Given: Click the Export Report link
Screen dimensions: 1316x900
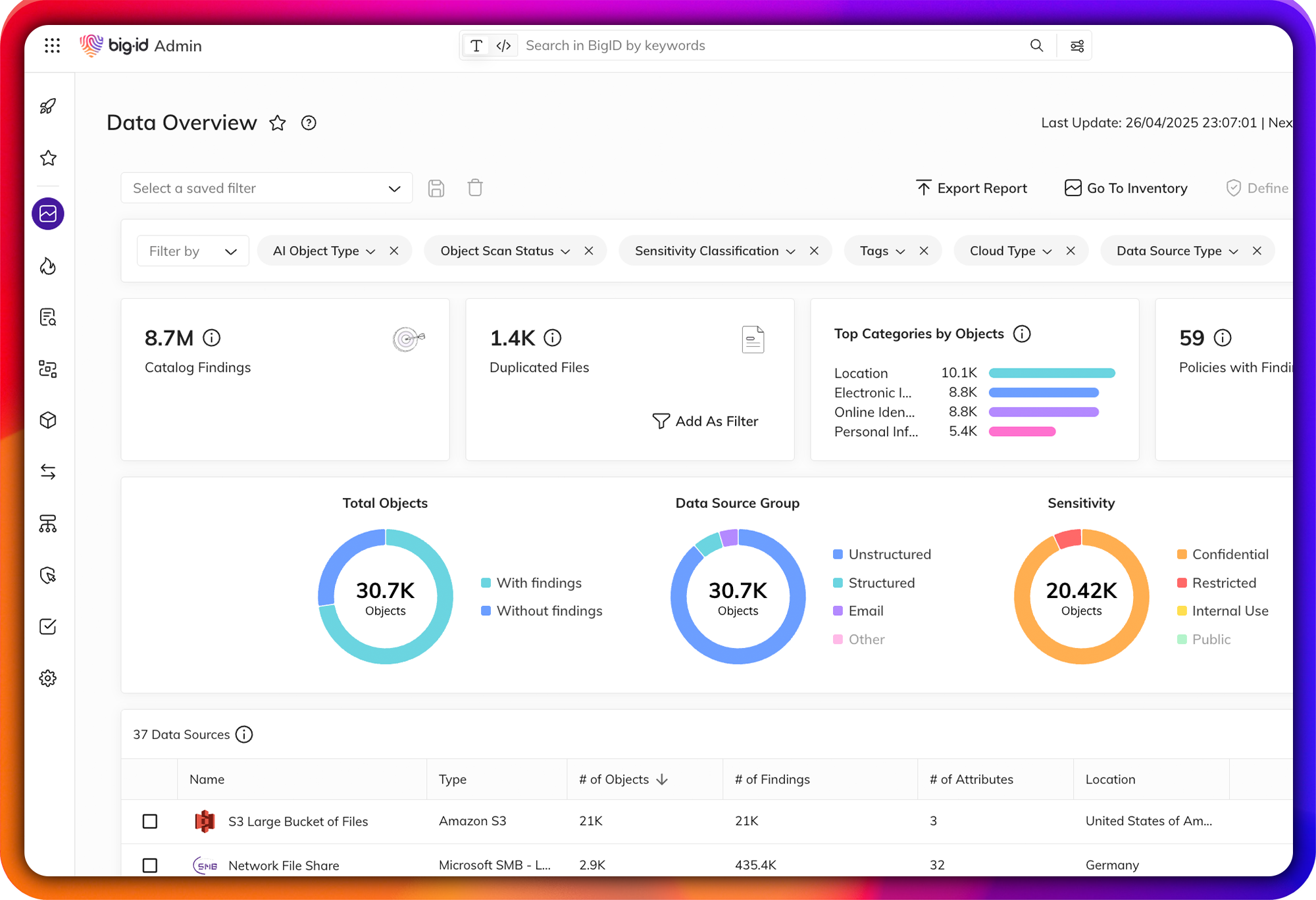Looking at the screenshot, I should (x=971, y=188).
